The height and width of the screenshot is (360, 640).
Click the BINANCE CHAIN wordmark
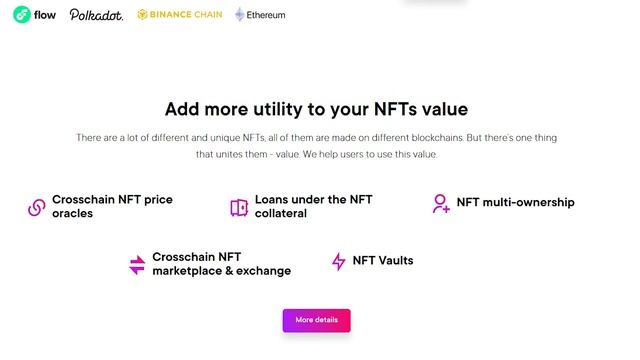point(186,14)
